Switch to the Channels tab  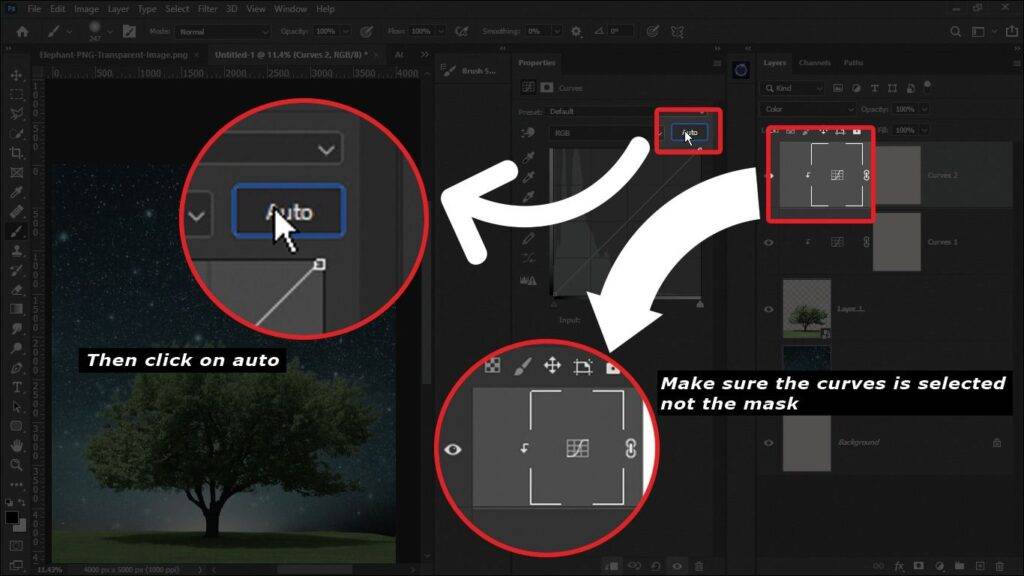814,63
